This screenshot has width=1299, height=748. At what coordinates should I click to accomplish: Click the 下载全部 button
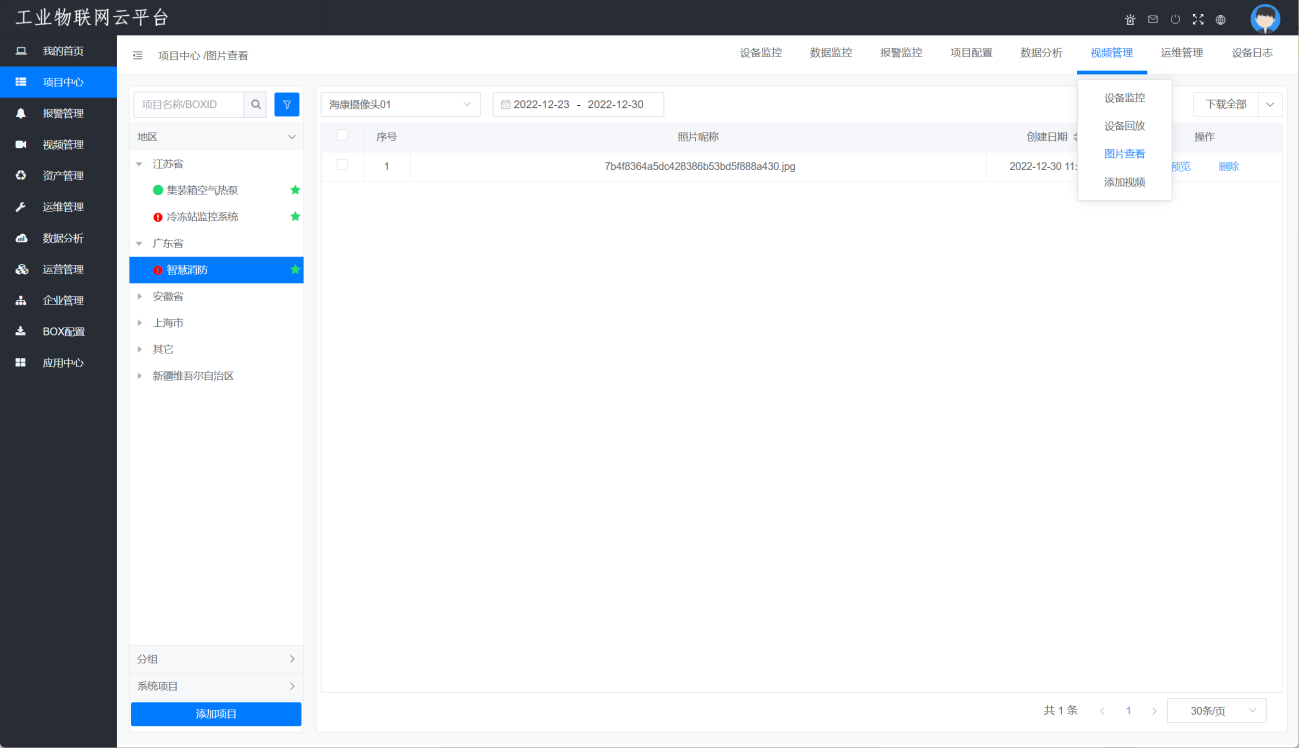click(1226, 104)
